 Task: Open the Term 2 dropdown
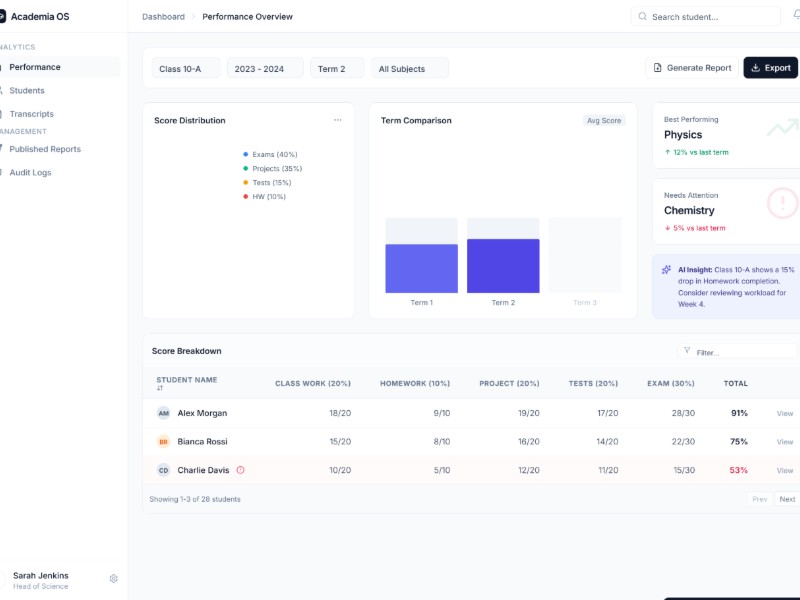[x=336, y=69]
